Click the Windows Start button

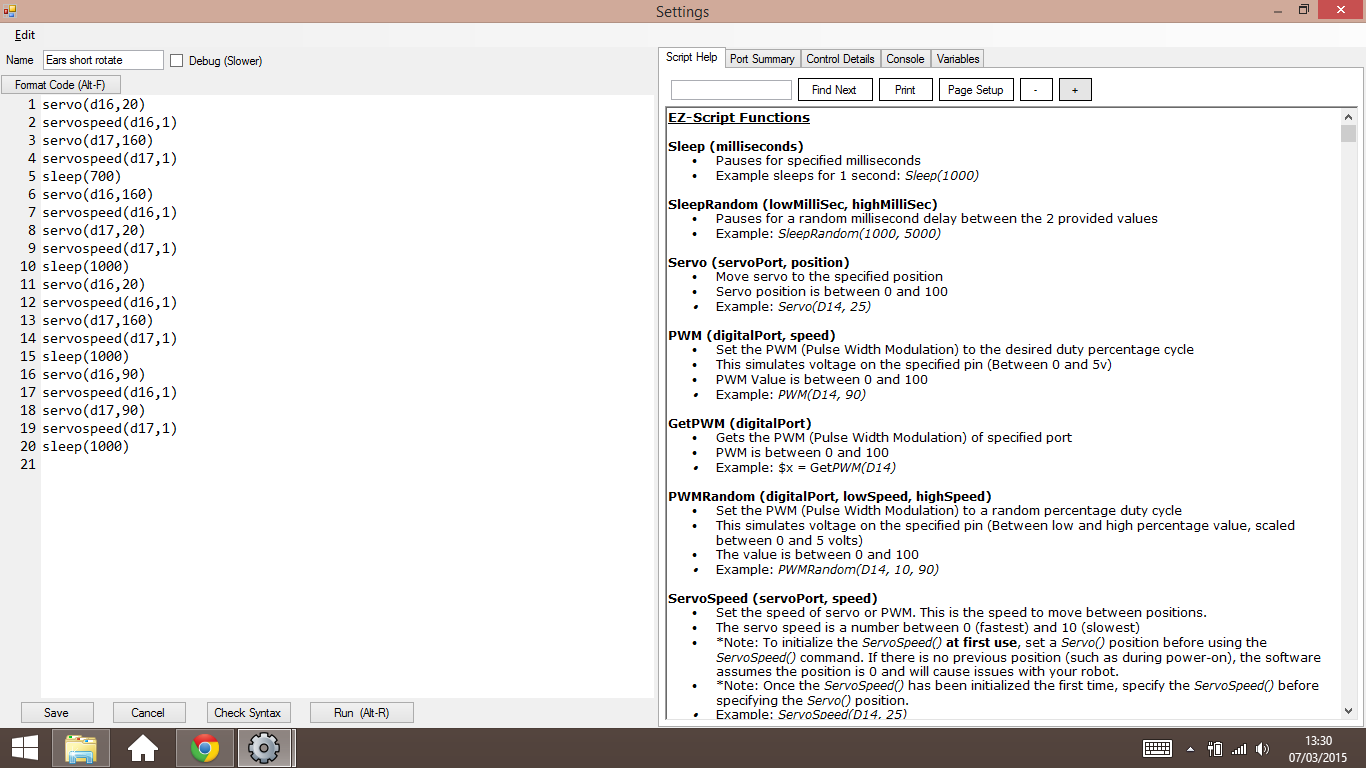tap(22, 747)
